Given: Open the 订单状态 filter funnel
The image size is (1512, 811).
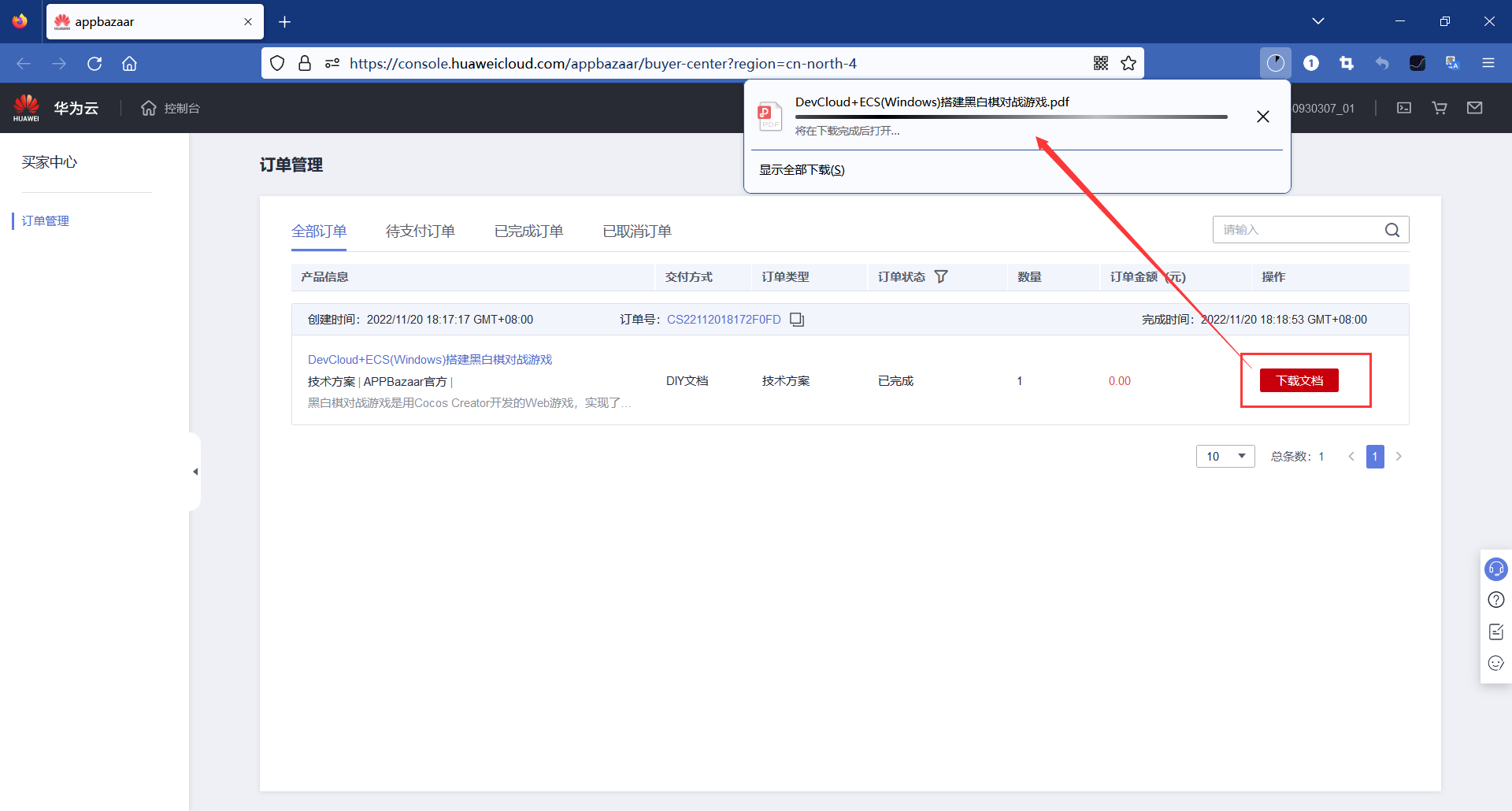Looking at the screenshot, I should click(x=941, y=276).
